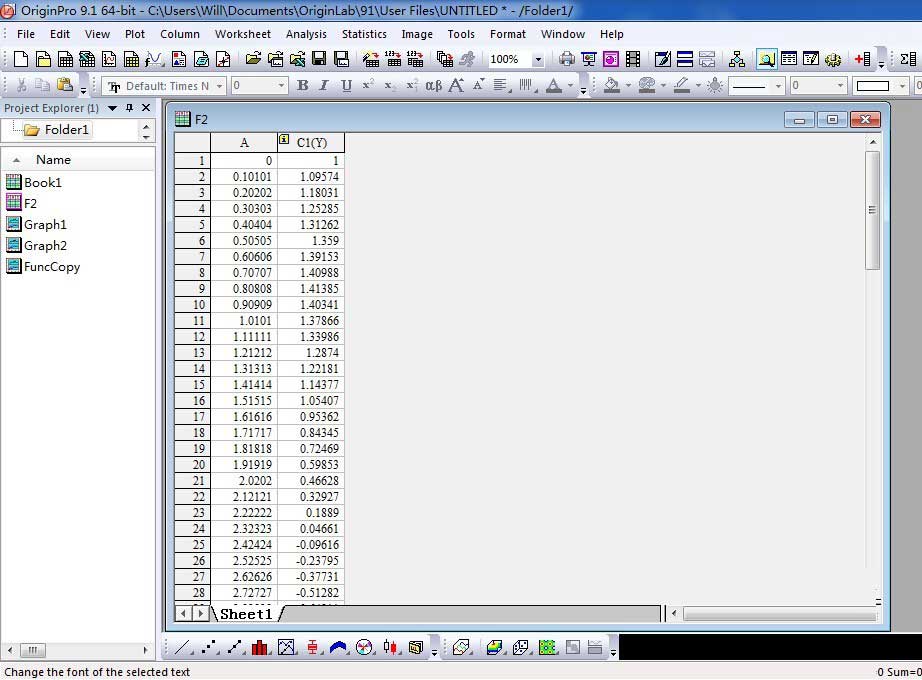922x680 pixels.
Task: Open slide show of graphs
Action: [589, 59]
